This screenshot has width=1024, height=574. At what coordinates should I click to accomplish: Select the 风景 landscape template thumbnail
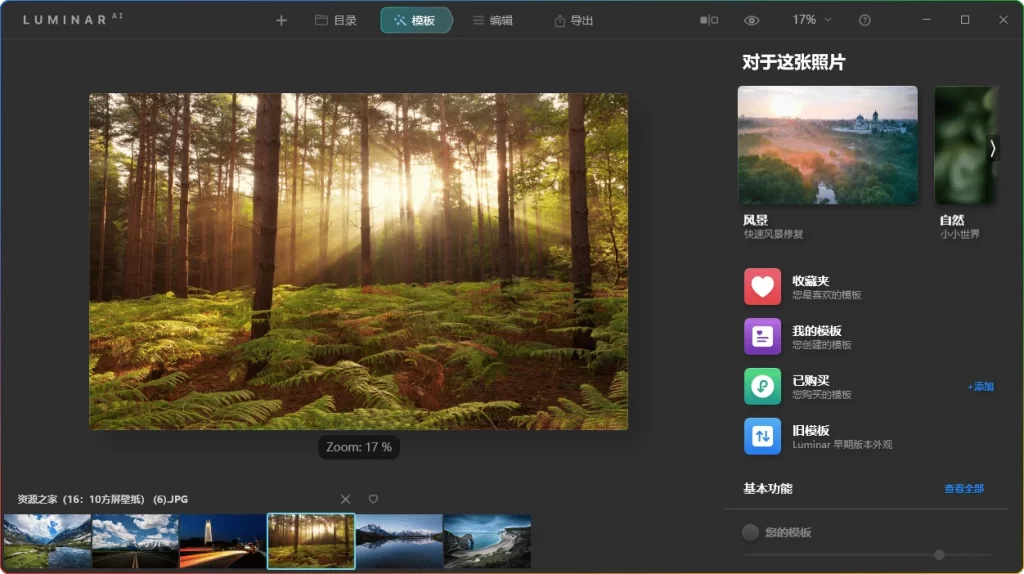click(x=827, y=145)
